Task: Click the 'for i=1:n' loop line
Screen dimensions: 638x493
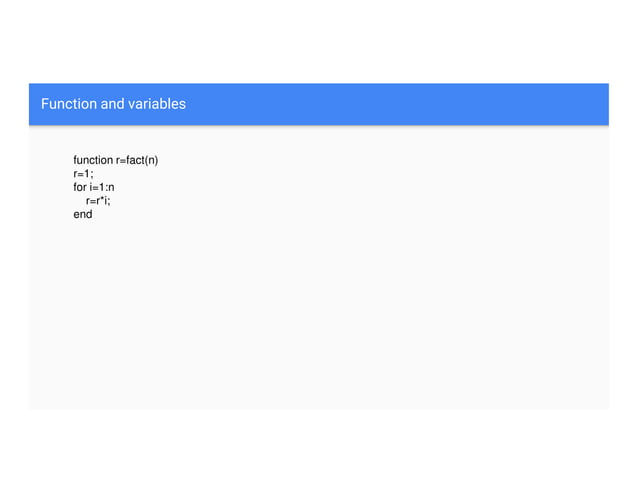Action: tap(94, 187)
